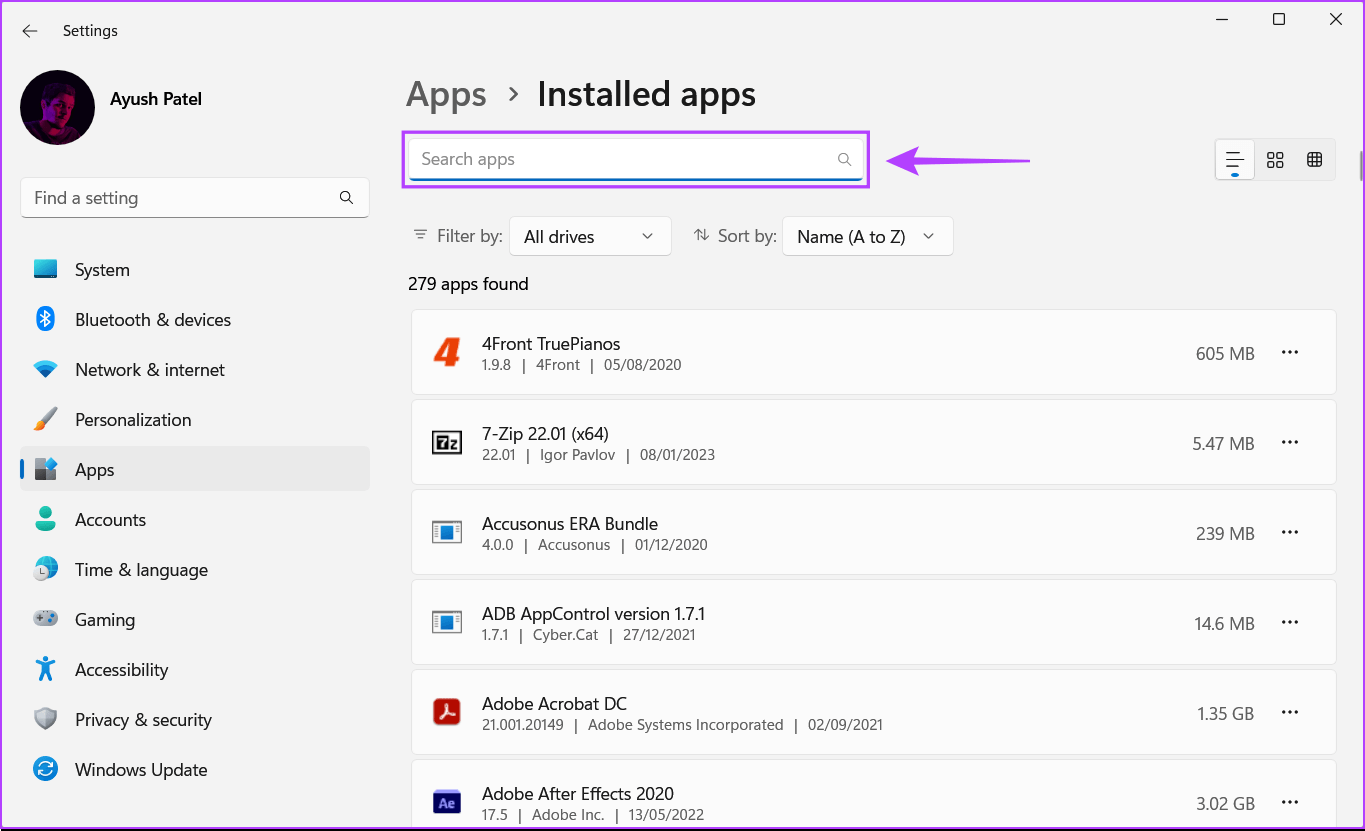This screenshot has width=1365, height=831.
Task: Click the Windows Update sync icon
Action: [x=45, y=769]
